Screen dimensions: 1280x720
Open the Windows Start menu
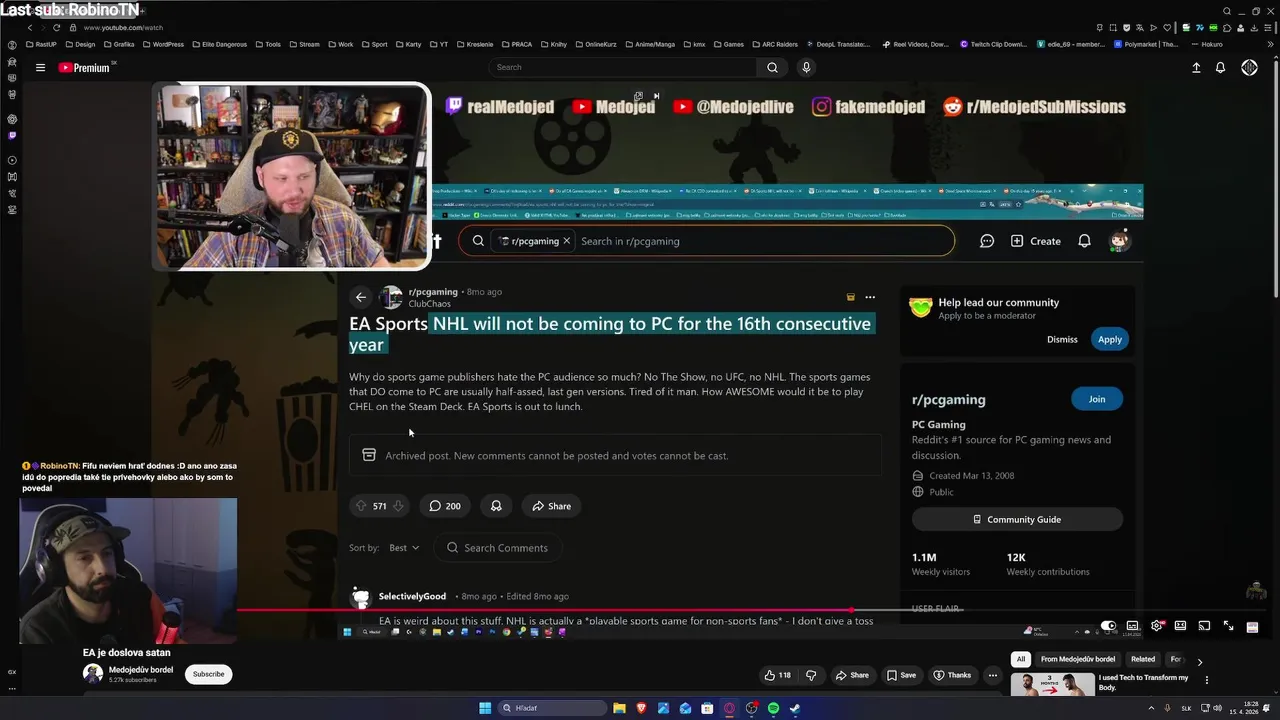485,708
